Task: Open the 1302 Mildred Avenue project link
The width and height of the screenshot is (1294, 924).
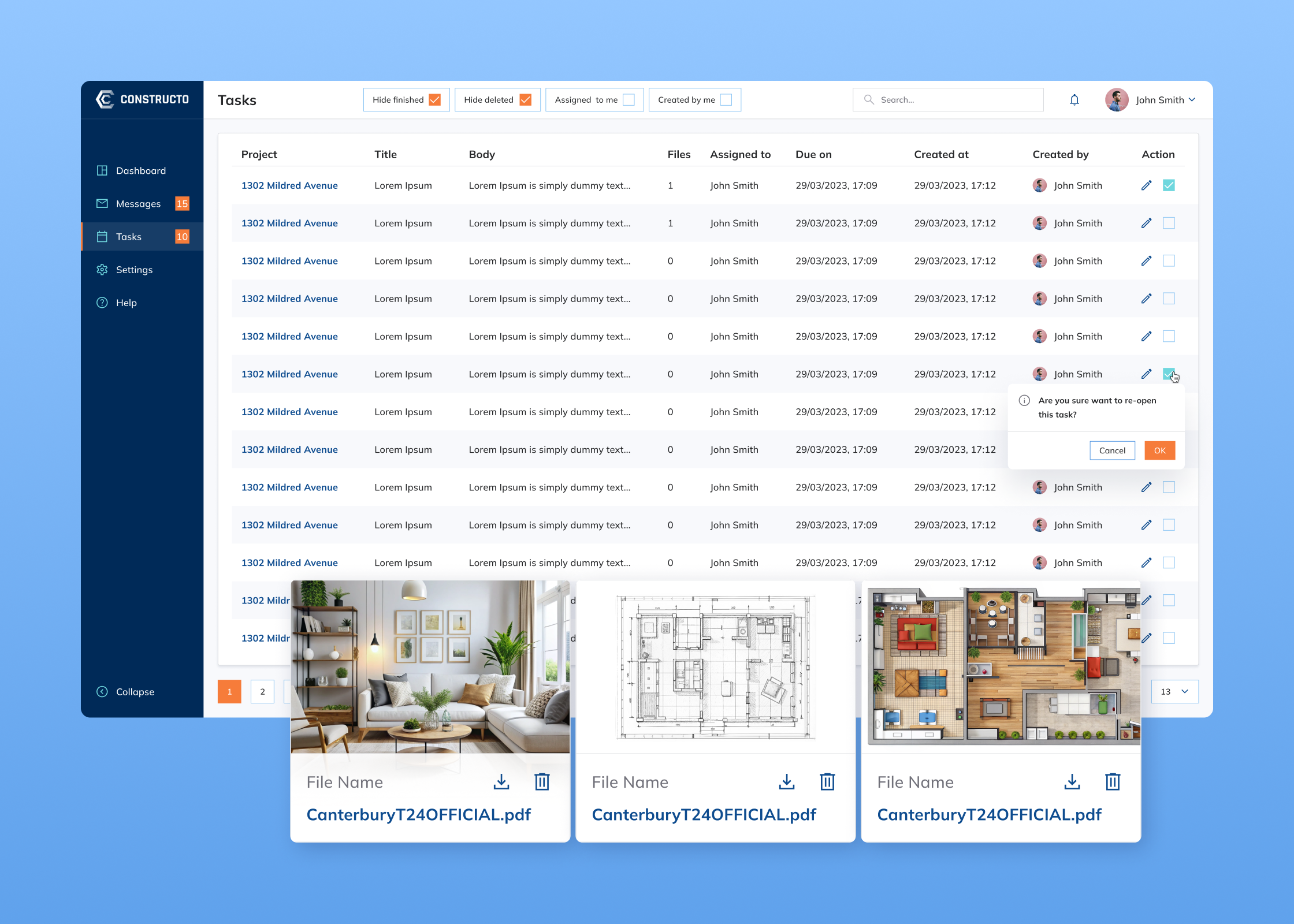Action: click(x=289, y=185)
